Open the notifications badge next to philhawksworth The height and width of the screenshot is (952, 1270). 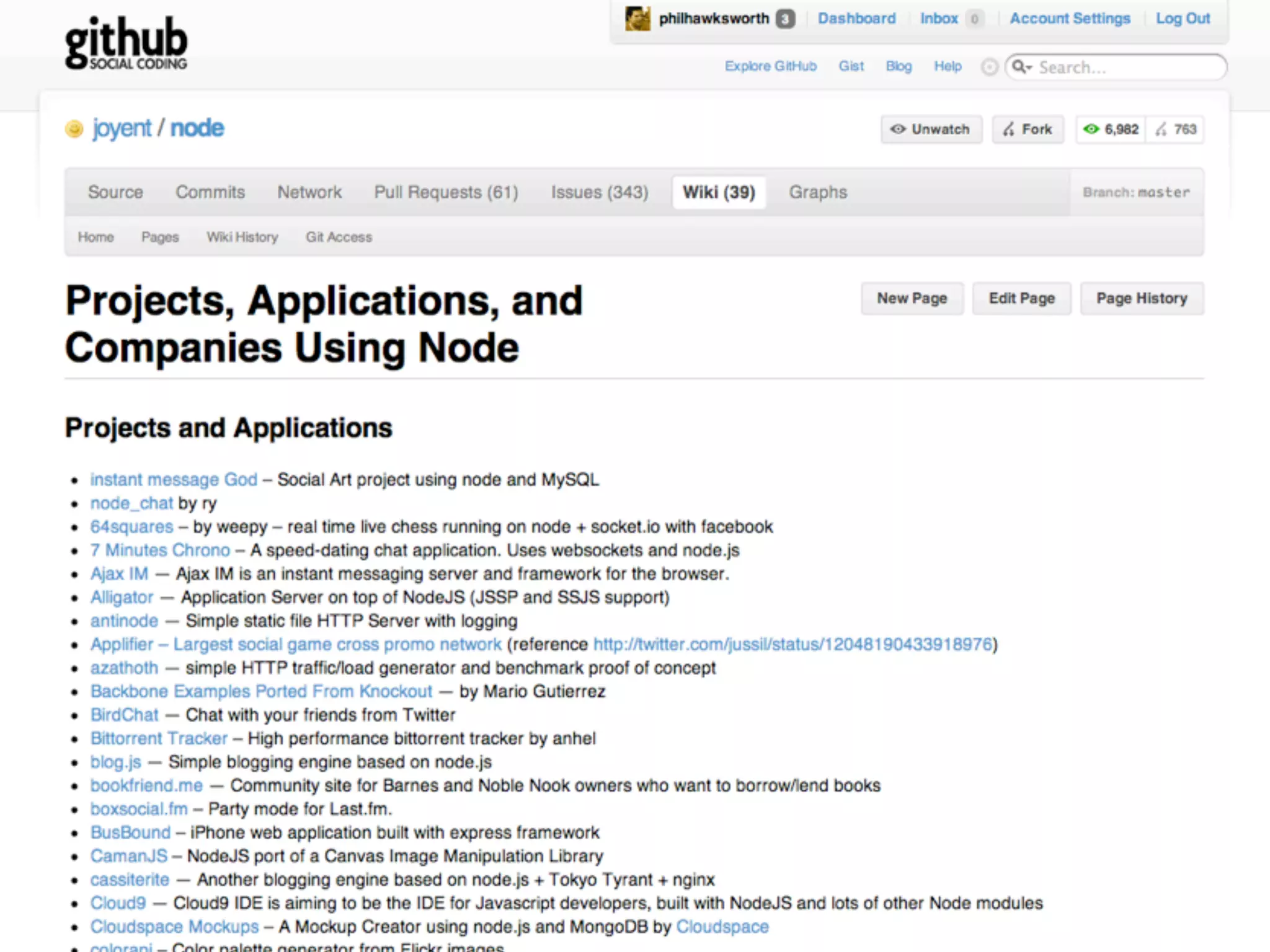[785, 19]
